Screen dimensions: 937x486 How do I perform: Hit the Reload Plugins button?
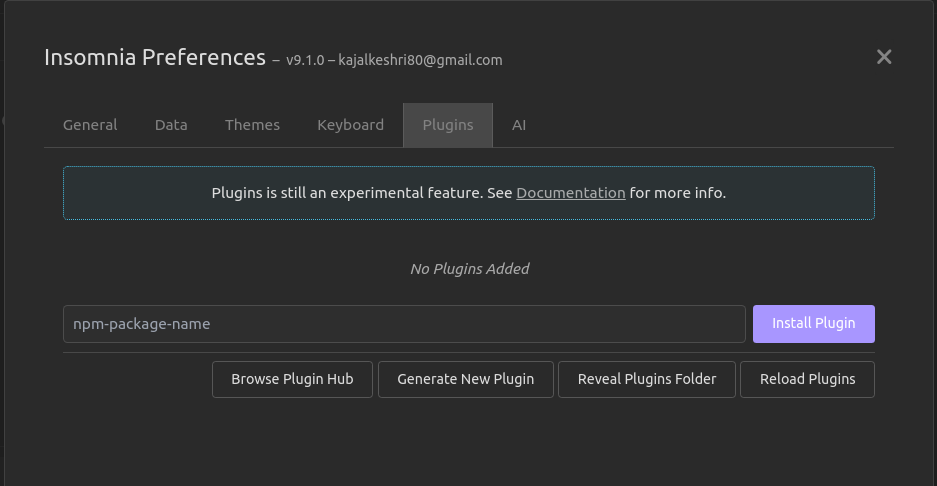pyautogui.click(x=807, y=379)
